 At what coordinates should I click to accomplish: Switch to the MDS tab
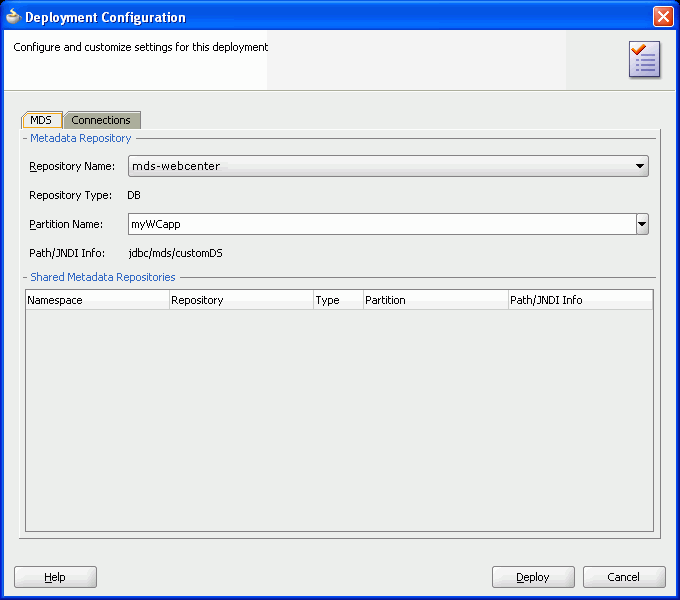pos(41,120)
